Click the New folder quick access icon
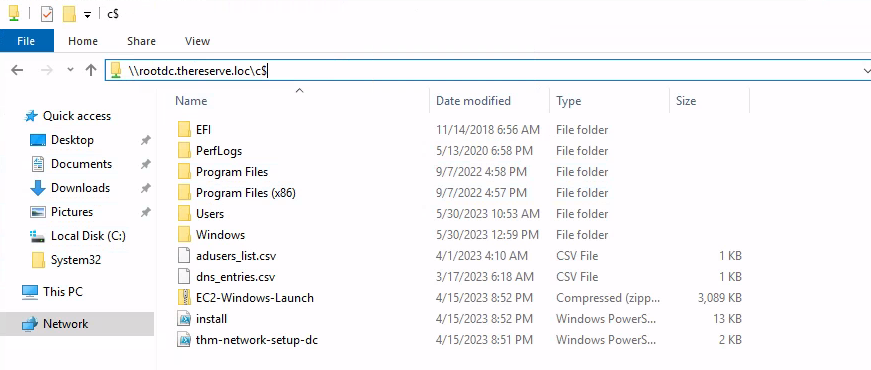 [x=69, y=14]
